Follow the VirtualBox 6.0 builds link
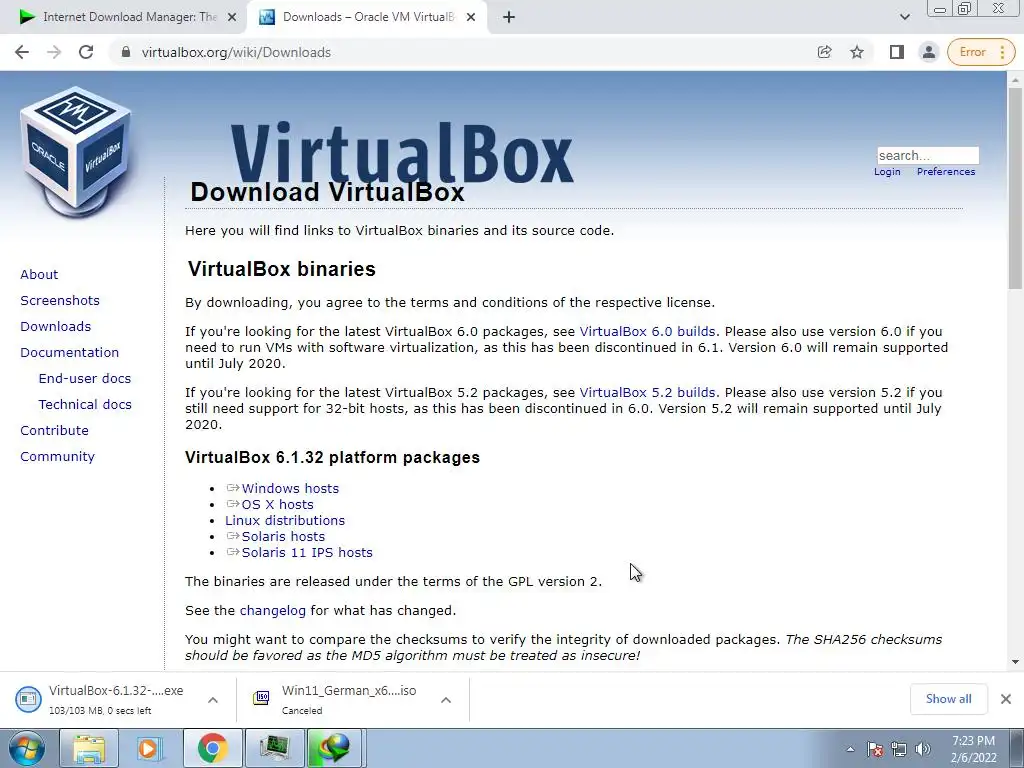Image resolution: width=1024 pixels, height=768 pixels. 647,332
